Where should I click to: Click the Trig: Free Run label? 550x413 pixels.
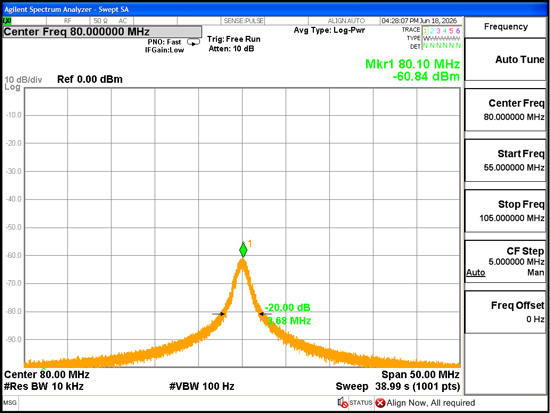234,39
